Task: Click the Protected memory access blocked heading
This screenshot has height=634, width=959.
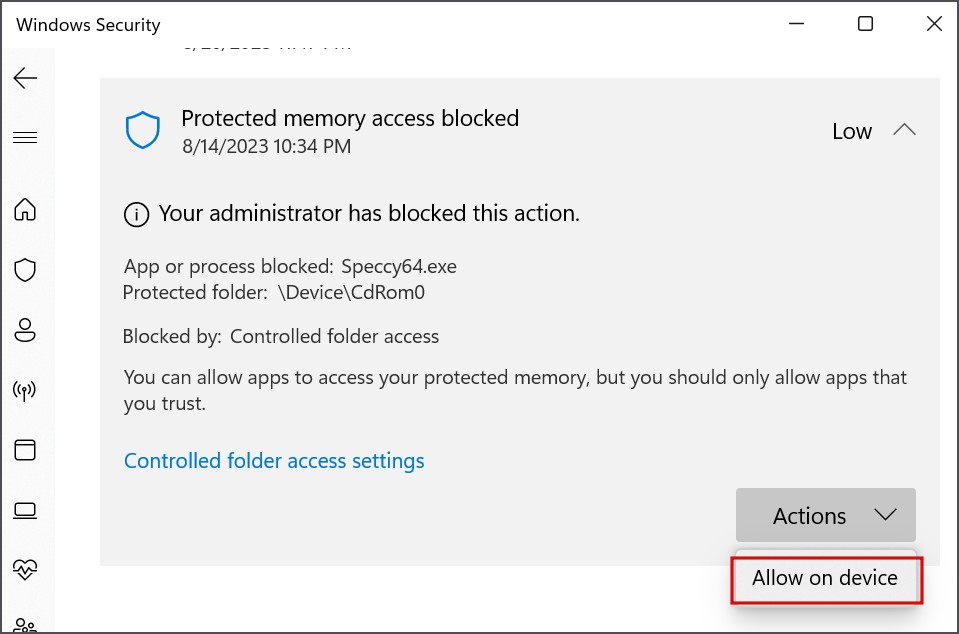Action: pos(350,118)
